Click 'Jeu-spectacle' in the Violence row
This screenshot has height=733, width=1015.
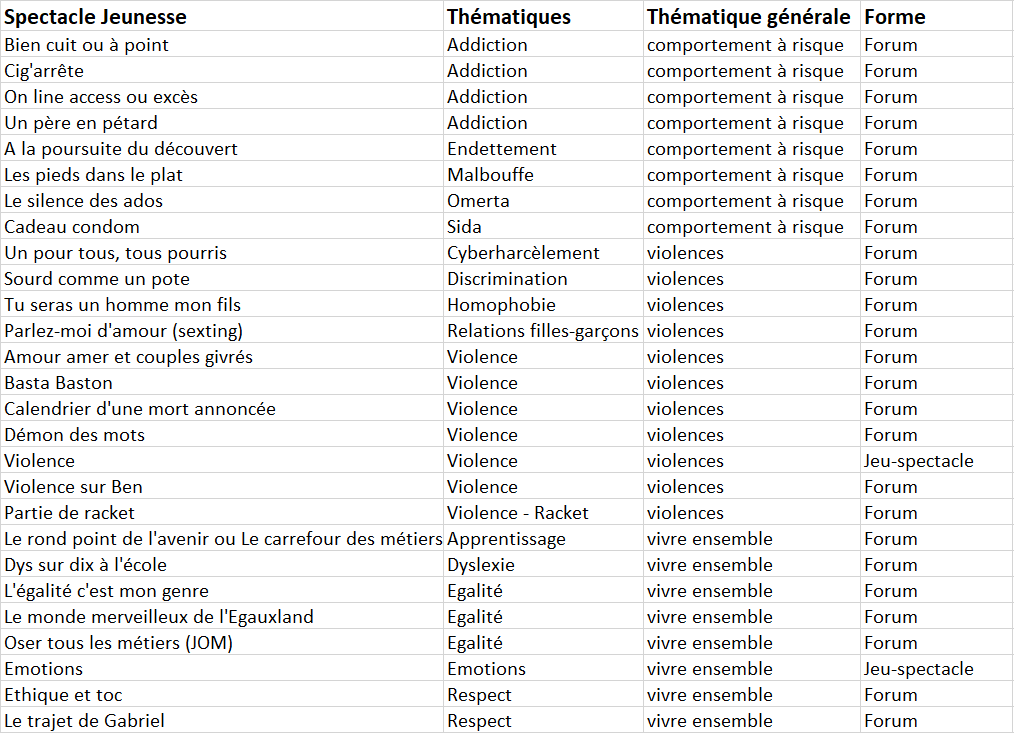pyautogui.click(x=918, y=461)
